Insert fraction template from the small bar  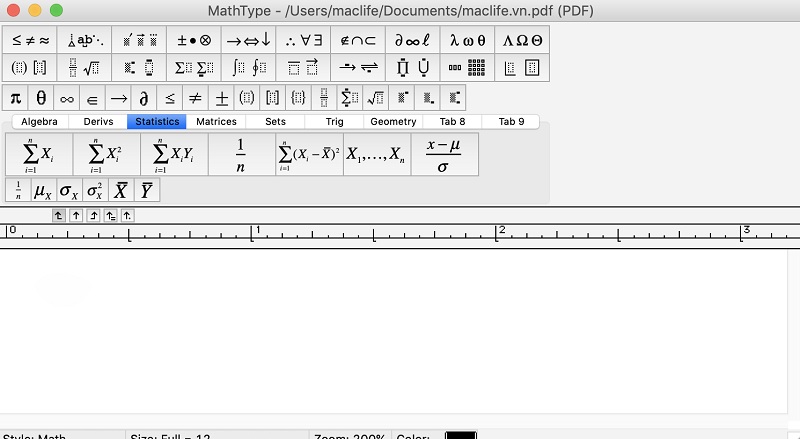click(324, 98)
